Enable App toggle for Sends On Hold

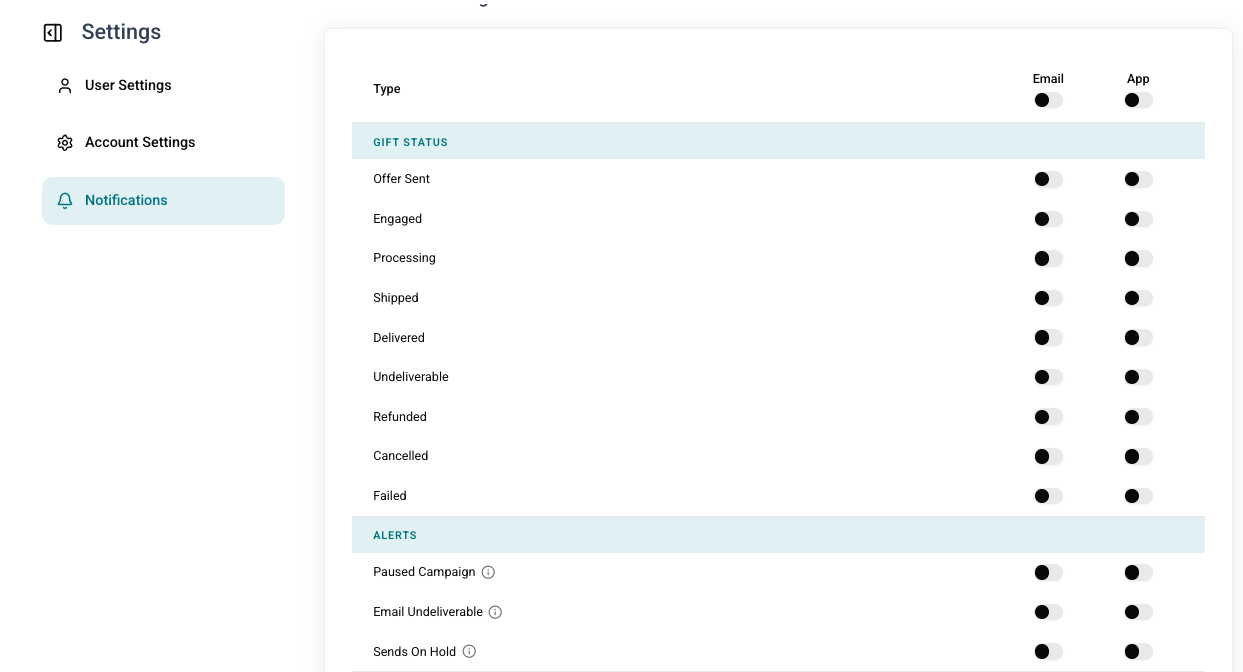[x=1138, y=652]
